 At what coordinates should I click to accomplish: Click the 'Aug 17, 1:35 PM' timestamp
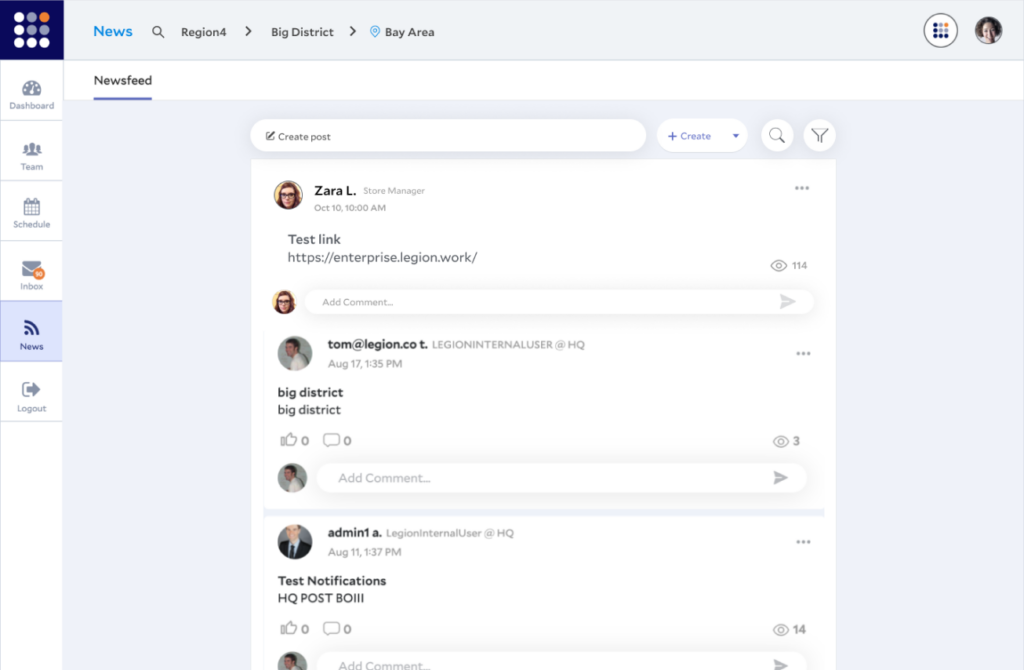[364, 364]
